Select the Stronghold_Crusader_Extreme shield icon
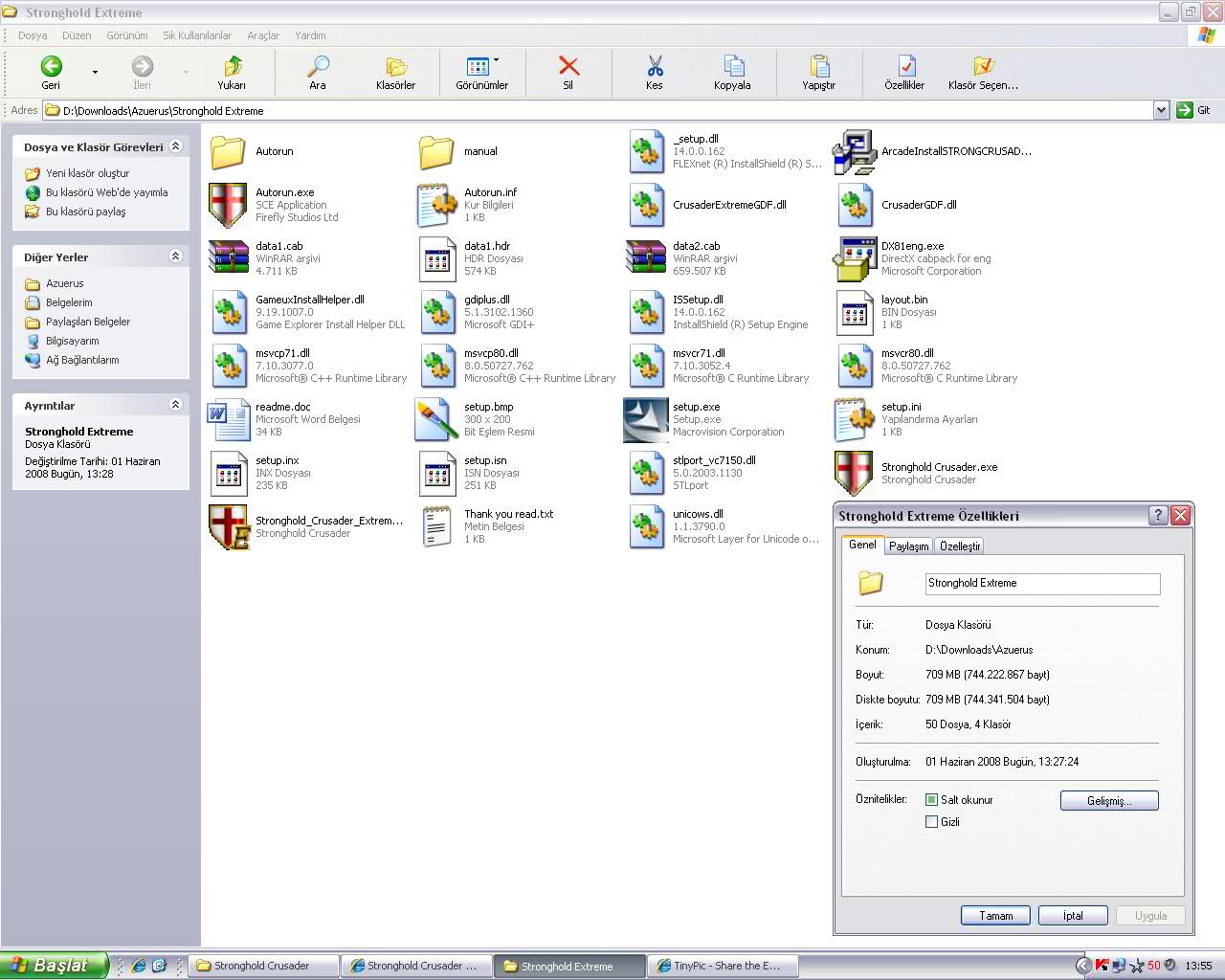This screenshot has height=980, width=1225. (x=228, y=526)
